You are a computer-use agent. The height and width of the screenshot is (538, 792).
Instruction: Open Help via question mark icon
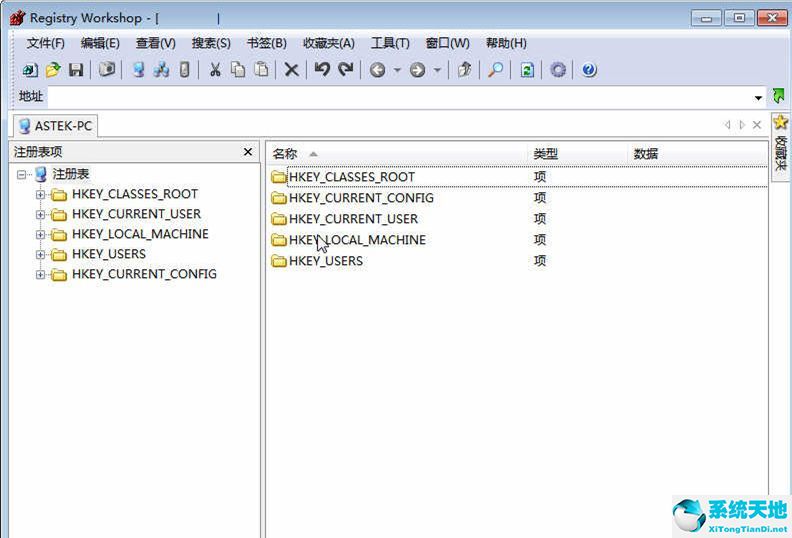point(589,70)
